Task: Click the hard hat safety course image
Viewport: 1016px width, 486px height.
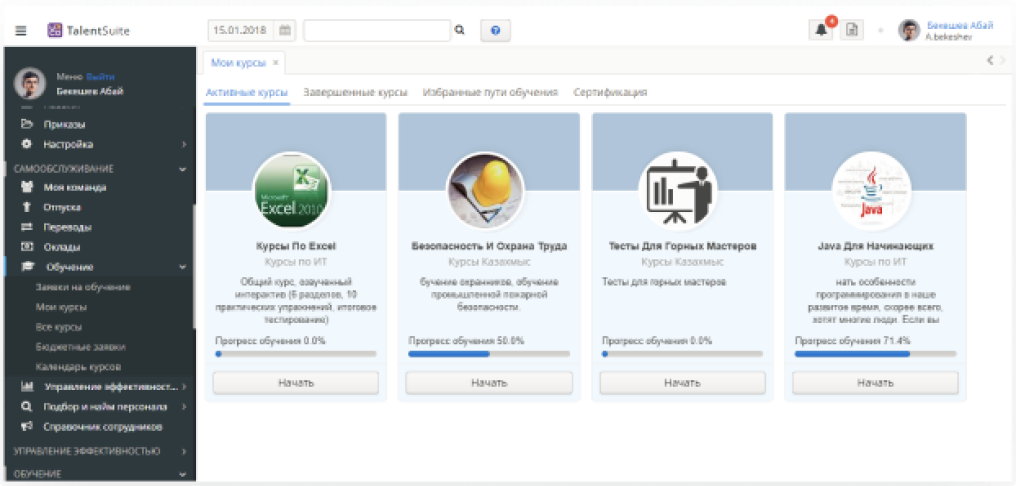Action: [x=485, y=191]
